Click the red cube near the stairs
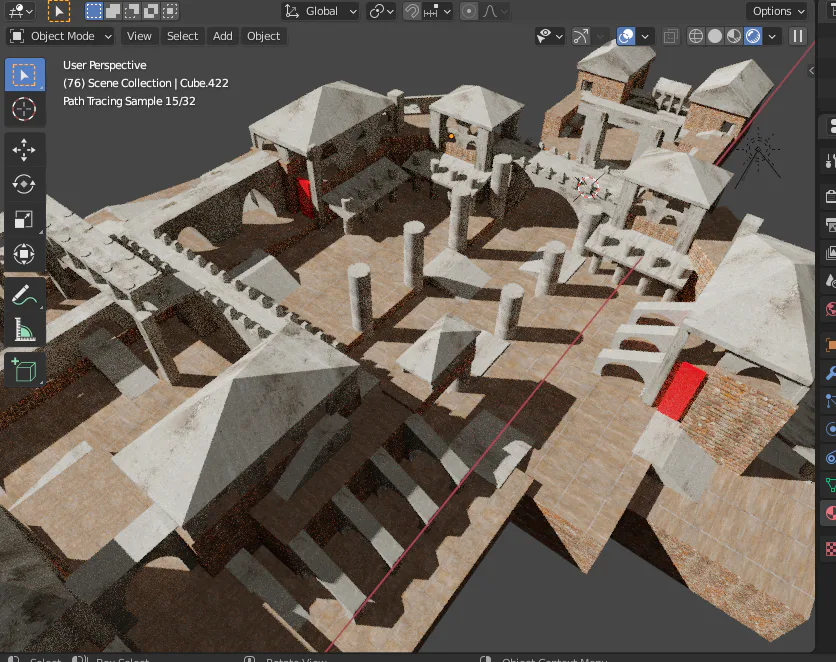 tap(681, 391)
